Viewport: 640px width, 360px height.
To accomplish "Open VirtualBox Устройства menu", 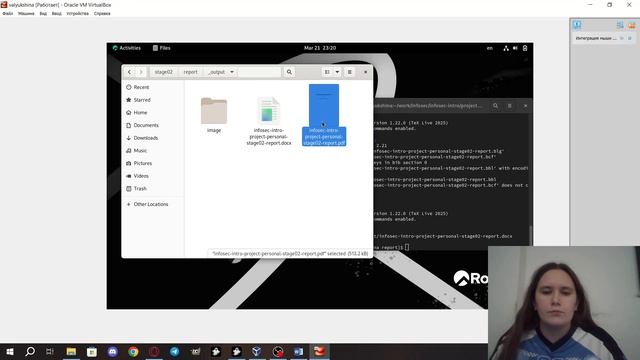I will (78, 13).
